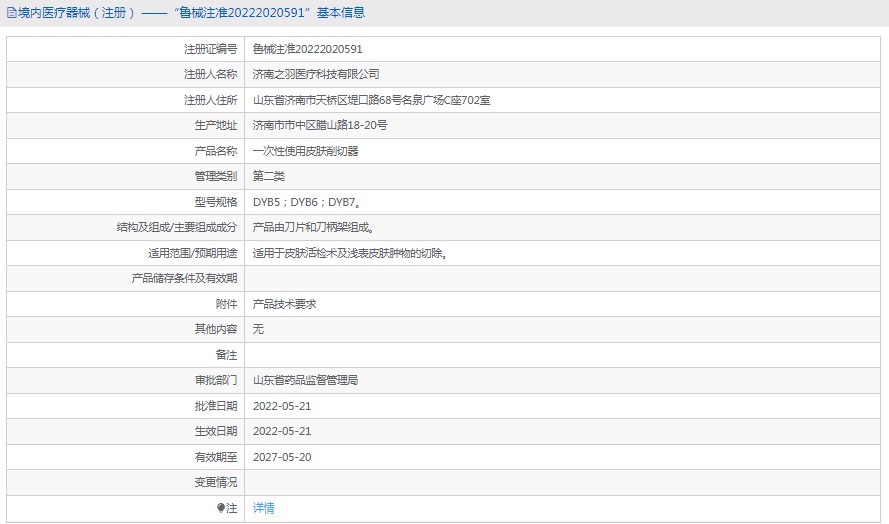Screen dimensions: 889x524
Task: Select registration number 鲁械注准20222020591 value cell
Action: pyautogui.click(x=562, y=49)
